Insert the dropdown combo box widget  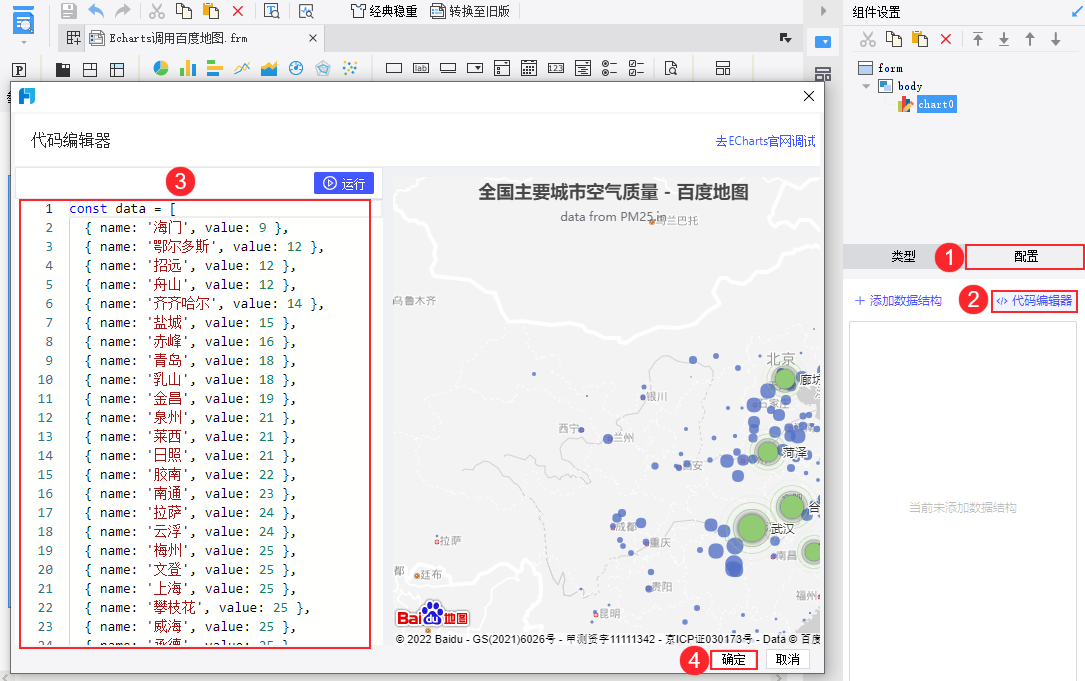475,68
